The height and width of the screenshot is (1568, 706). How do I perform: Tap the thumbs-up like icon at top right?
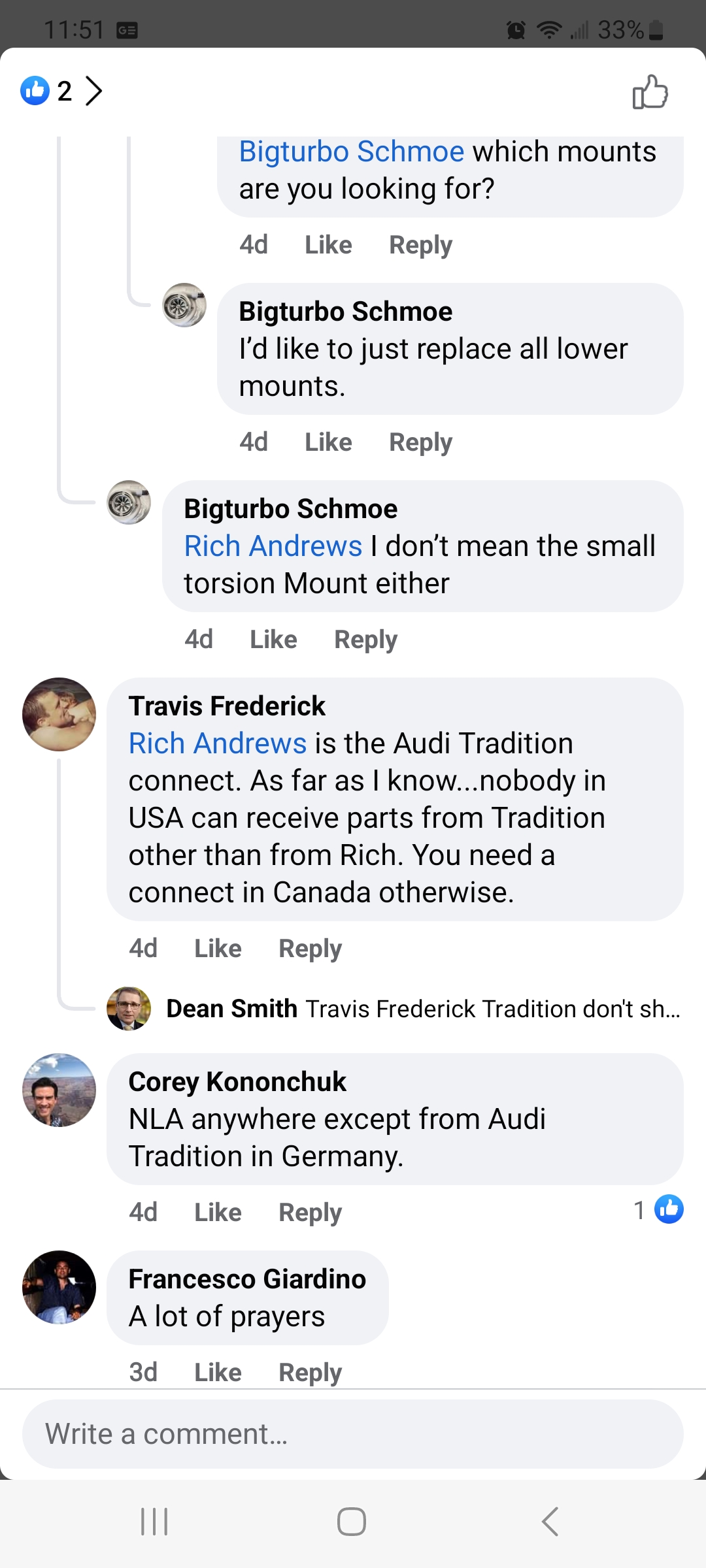[x=650, y=91]
